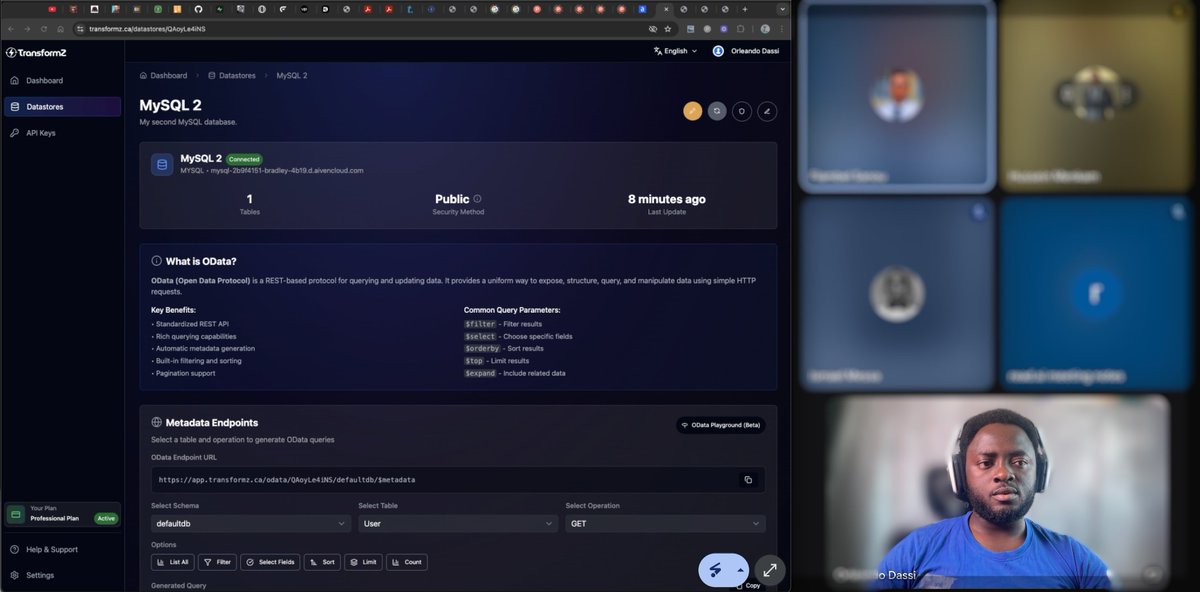Viewport: 1200px width, 592px height.
Task: Open Settings in the sidebar
Action: click(x=62, y=575)
